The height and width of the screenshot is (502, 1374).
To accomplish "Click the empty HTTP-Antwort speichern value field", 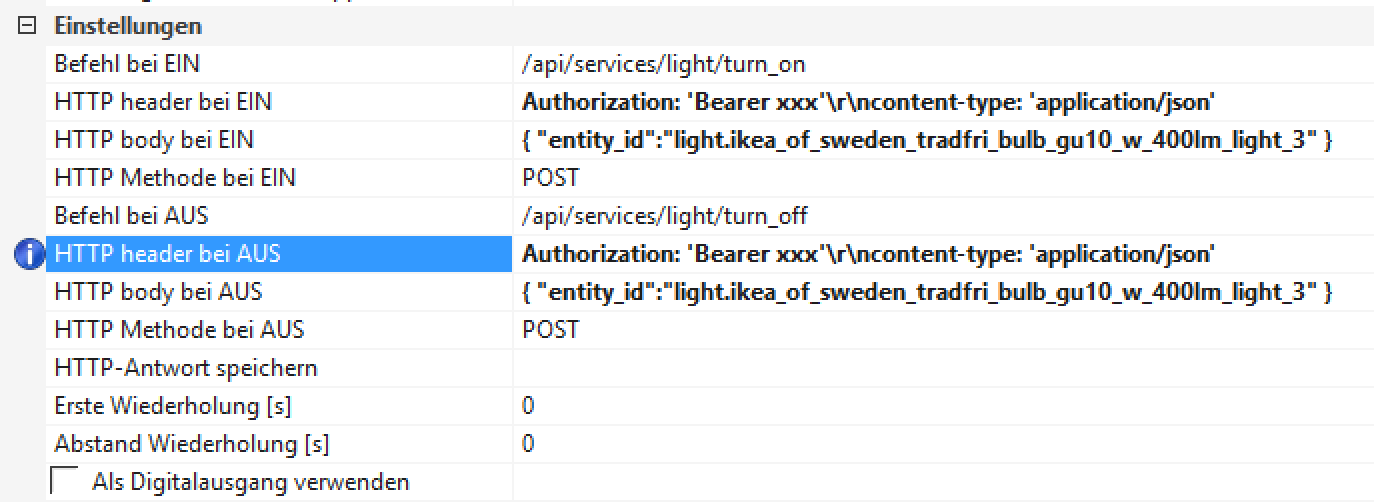I will (x=940, y=368).
